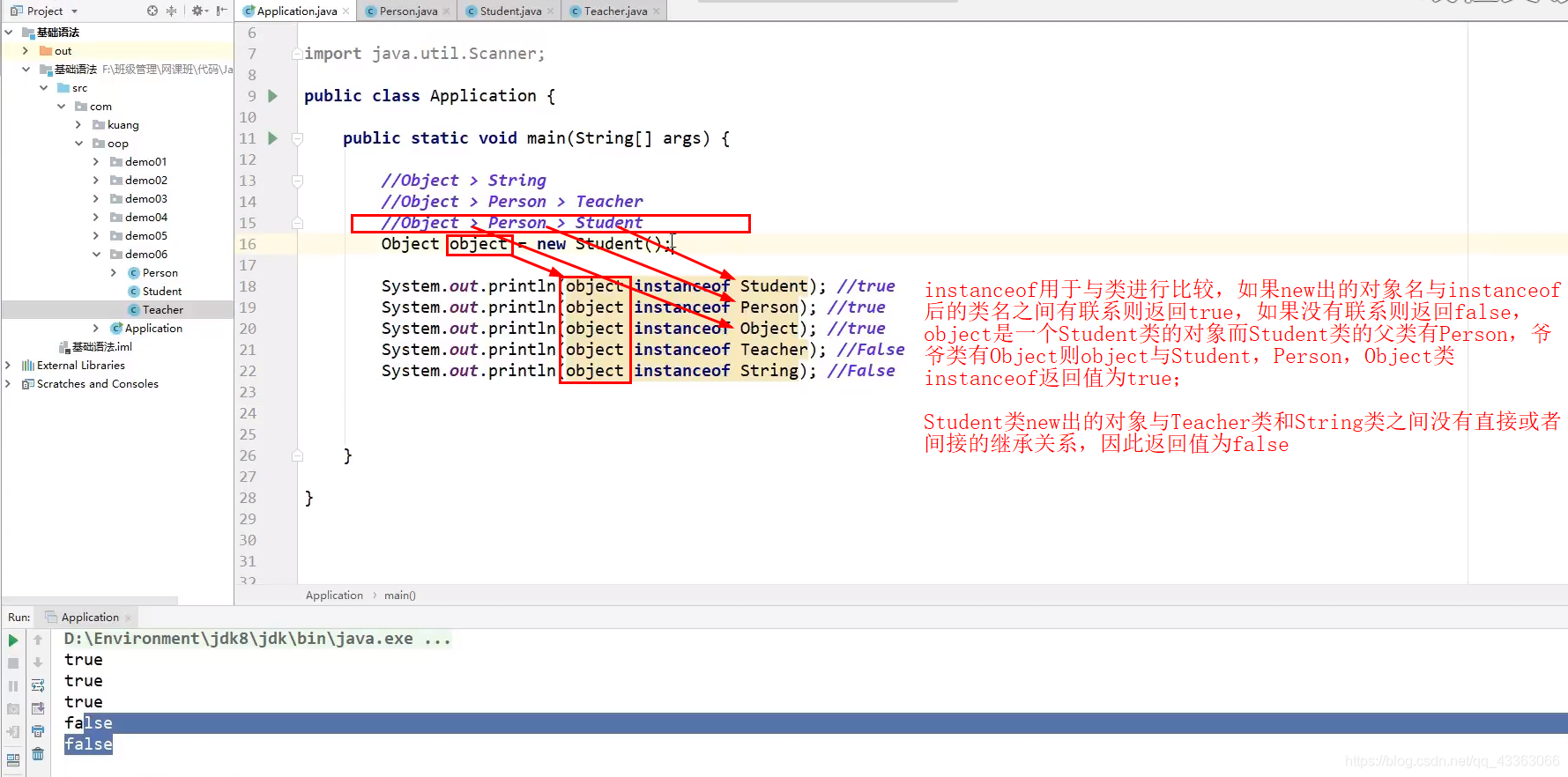Collapse the src folder
This screenshot has height=777, width=1568.
pos(43,88)
